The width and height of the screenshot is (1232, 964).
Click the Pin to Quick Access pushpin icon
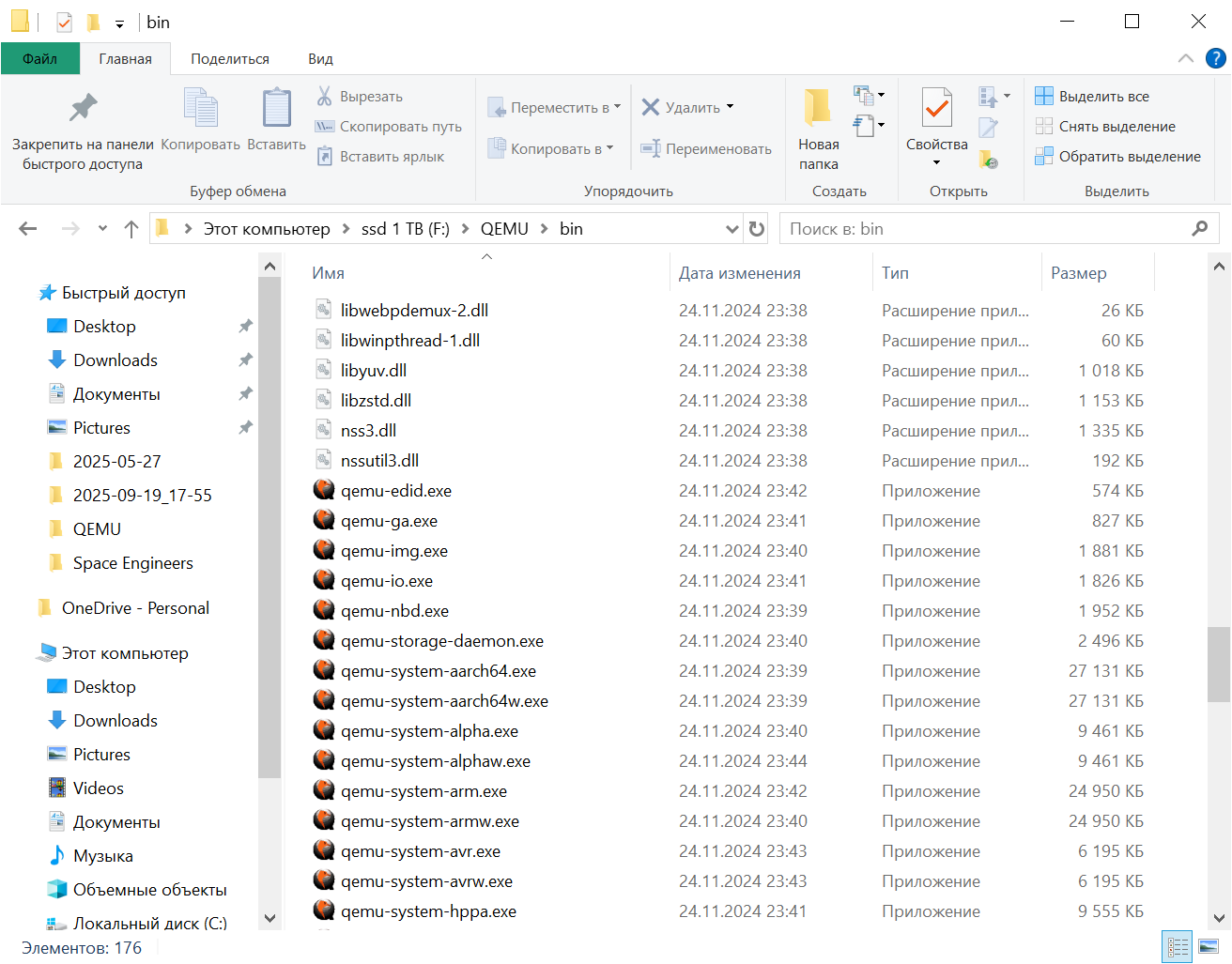click(83, 108)
